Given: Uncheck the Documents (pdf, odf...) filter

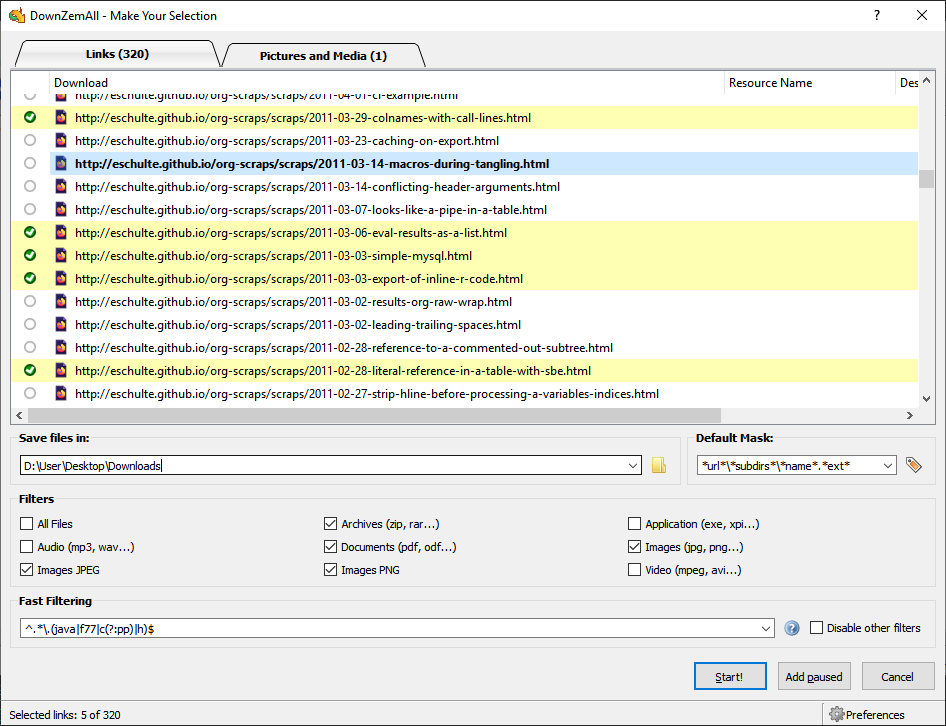Looking at the screenshot, I should [330, 546].
